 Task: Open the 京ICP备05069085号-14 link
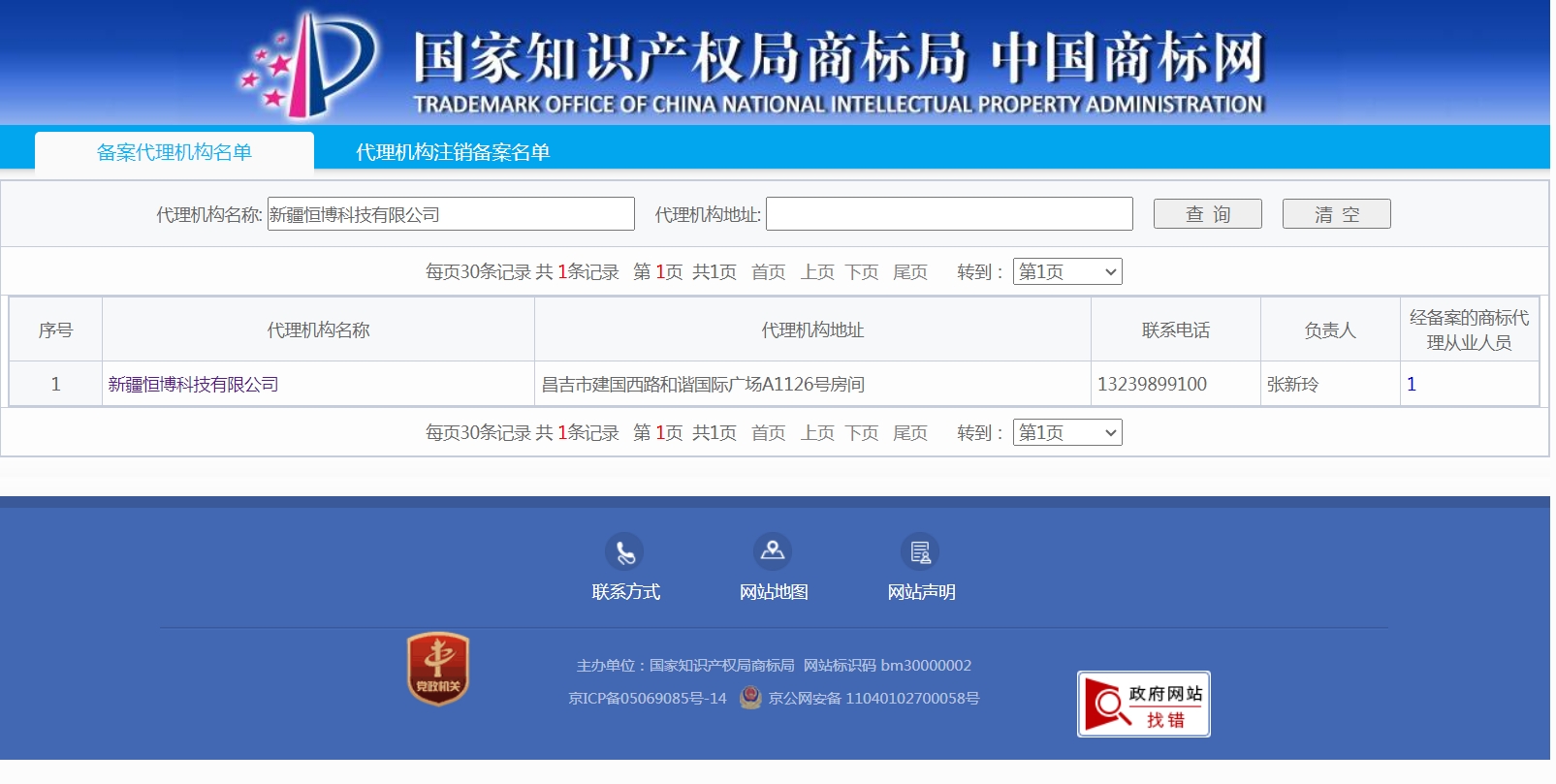pyautogui.click(x=648, y=699)
